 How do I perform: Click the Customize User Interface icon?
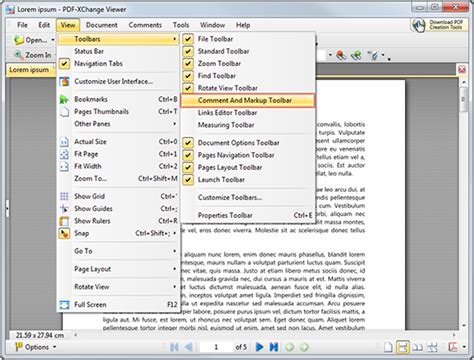point(64,81)
